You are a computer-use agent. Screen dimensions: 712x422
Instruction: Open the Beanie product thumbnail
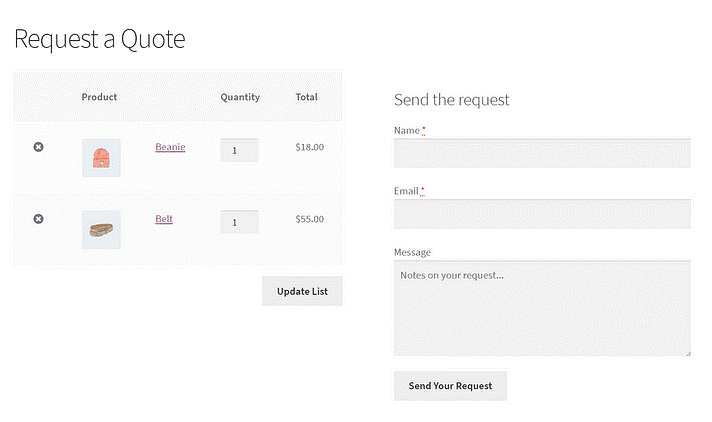(x=101, y=158)
